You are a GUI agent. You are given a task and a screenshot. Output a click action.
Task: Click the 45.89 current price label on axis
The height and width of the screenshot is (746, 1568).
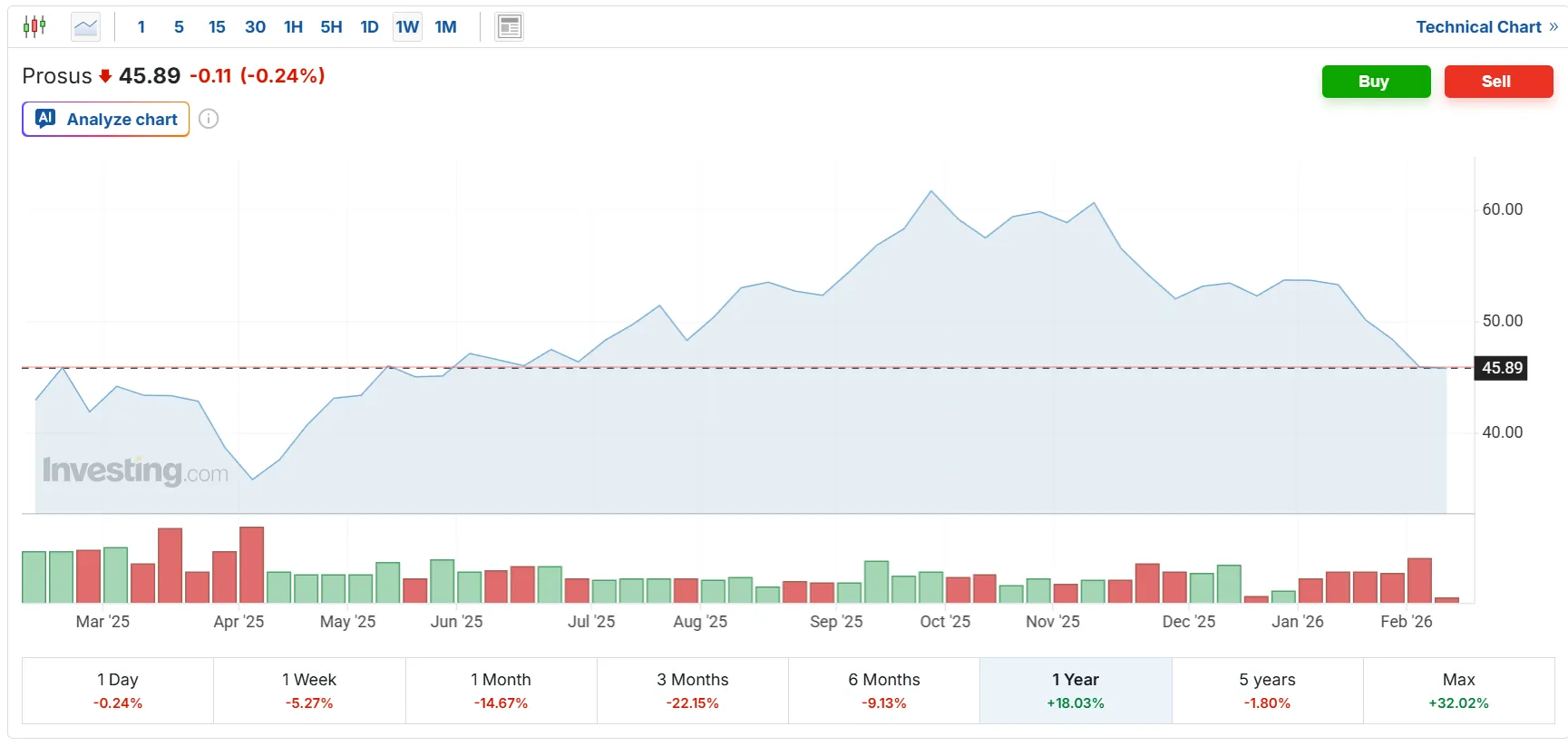pyautogui.click(x=1502, y=368)
